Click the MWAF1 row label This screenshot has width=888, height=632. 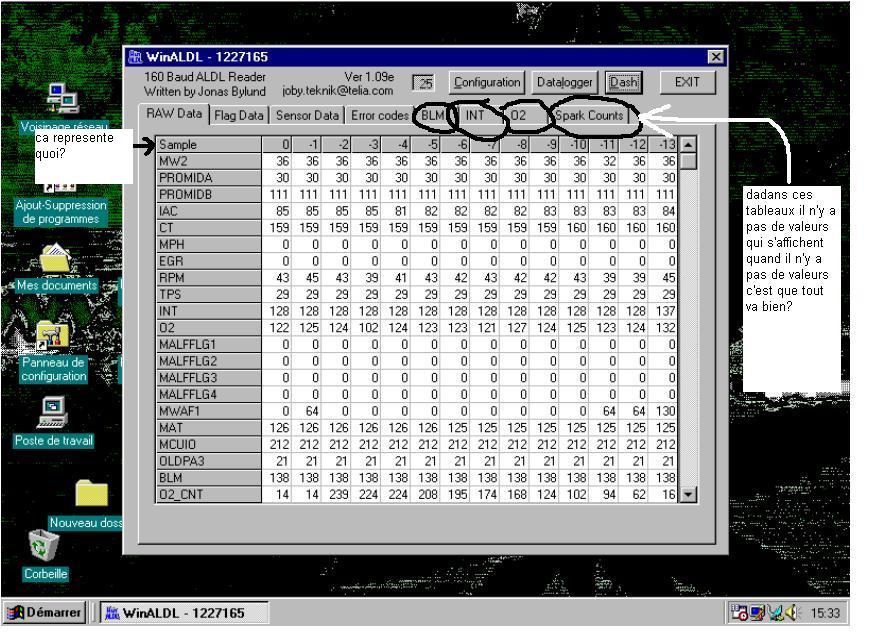[x=208, y=411]
